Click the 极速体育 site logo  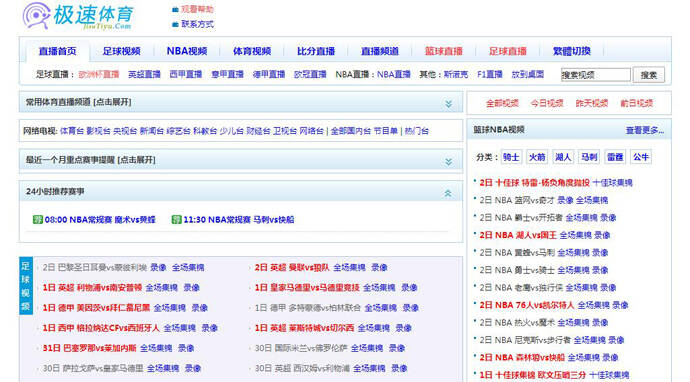(78, 16)
